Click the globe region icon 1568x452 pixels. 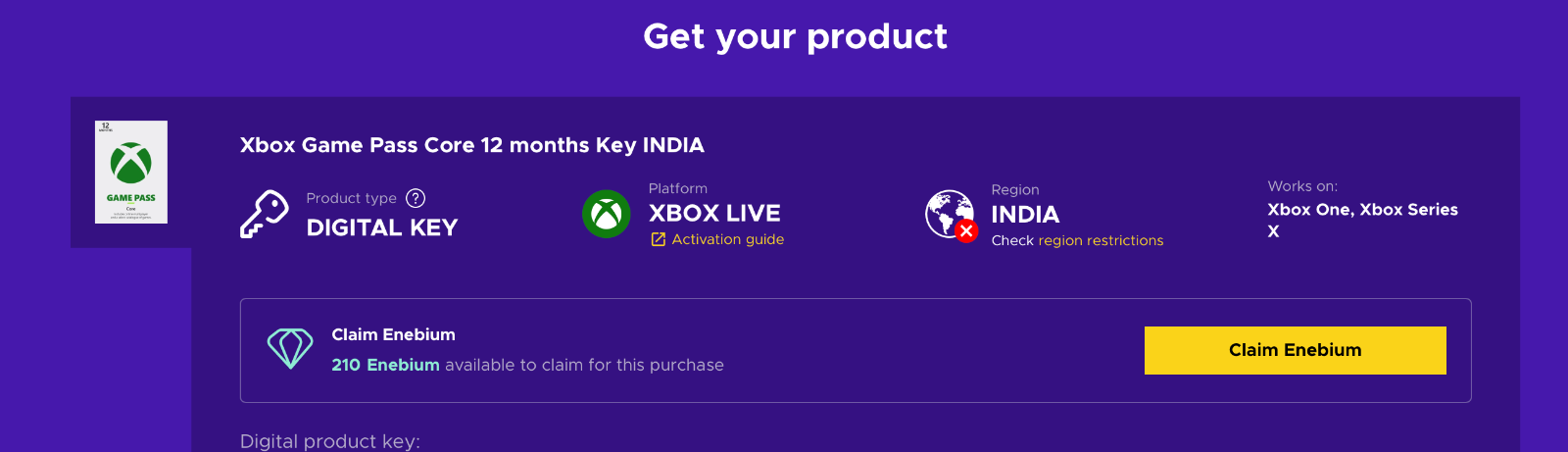[x=949, y=214]
